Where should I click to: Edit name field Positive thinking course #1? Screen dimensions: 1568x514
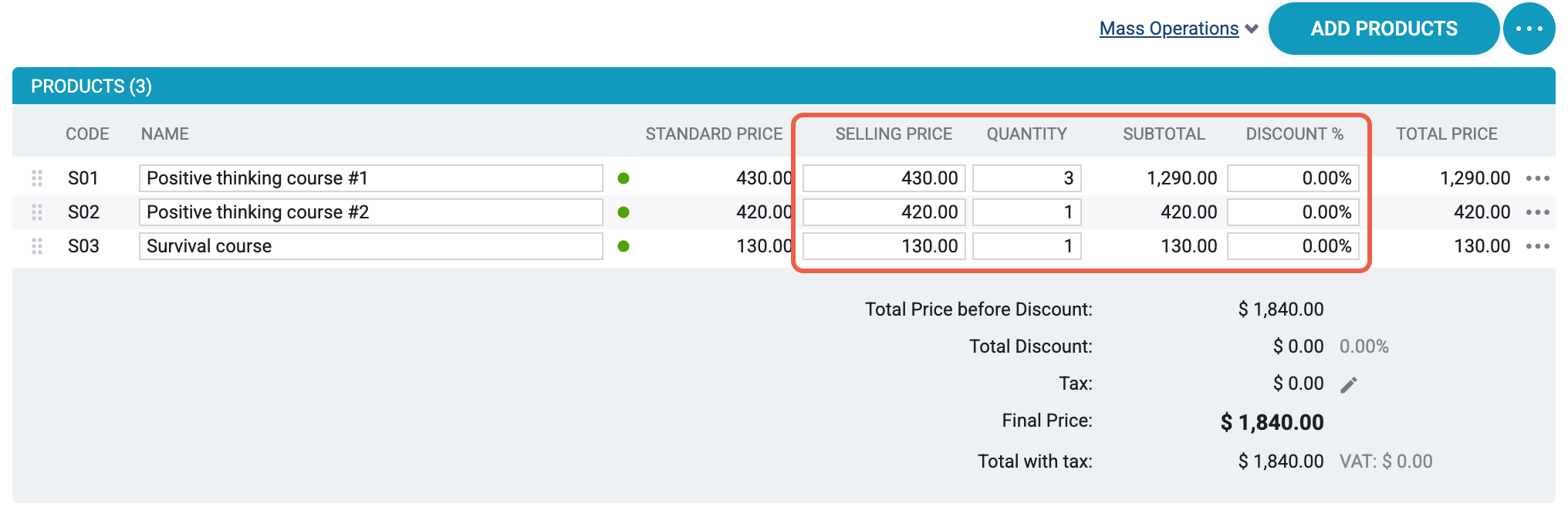click(370, 178)
